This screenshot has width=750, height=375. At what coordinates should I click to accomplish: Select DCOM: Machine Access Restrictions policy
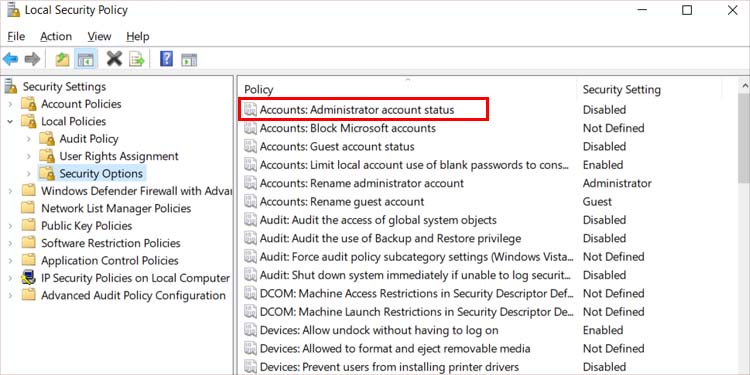[416, 293]
